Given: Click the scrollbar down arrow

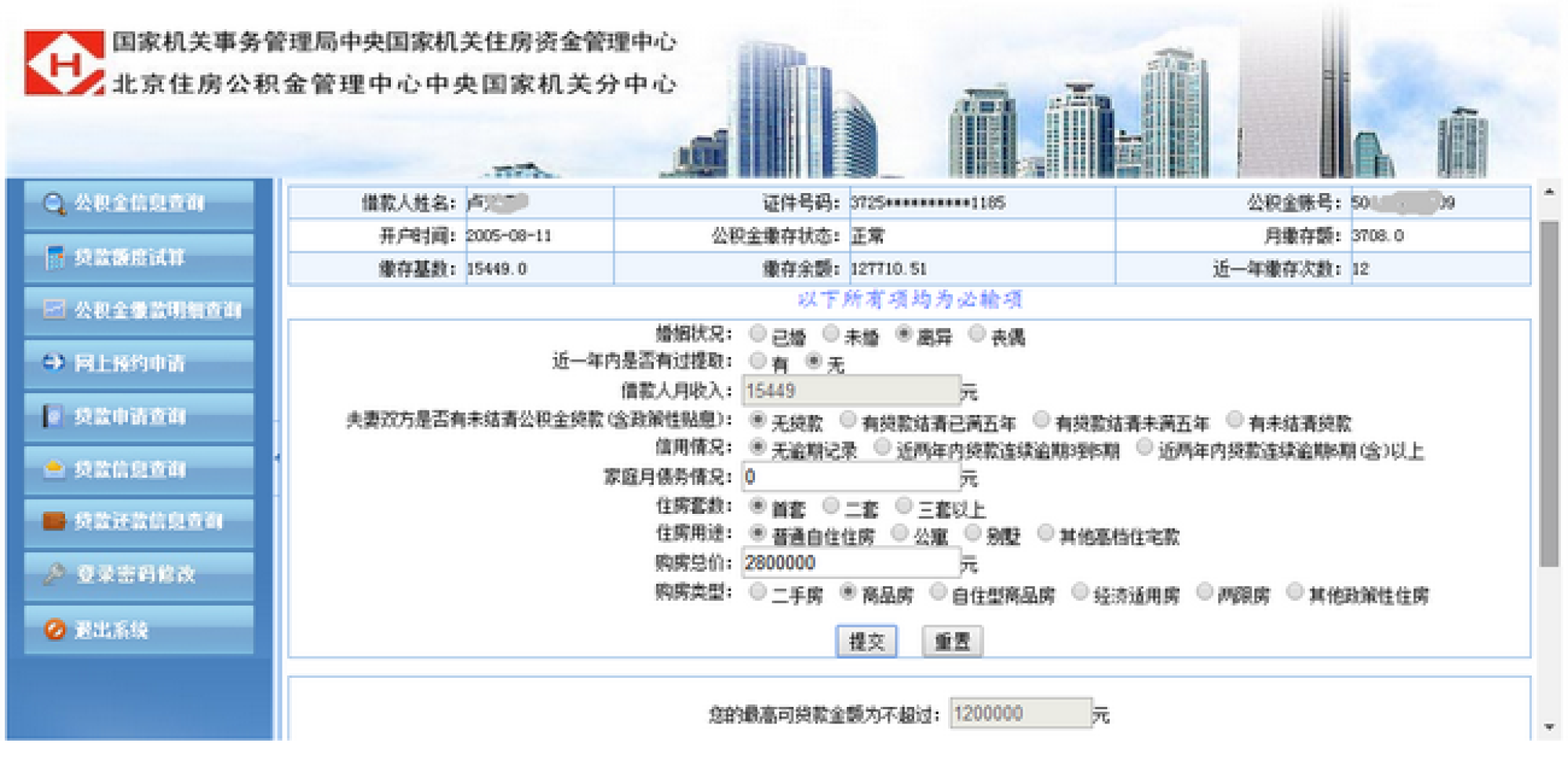Looking at the screenshot, I should pyautogui.click(x=1549, y=727).
